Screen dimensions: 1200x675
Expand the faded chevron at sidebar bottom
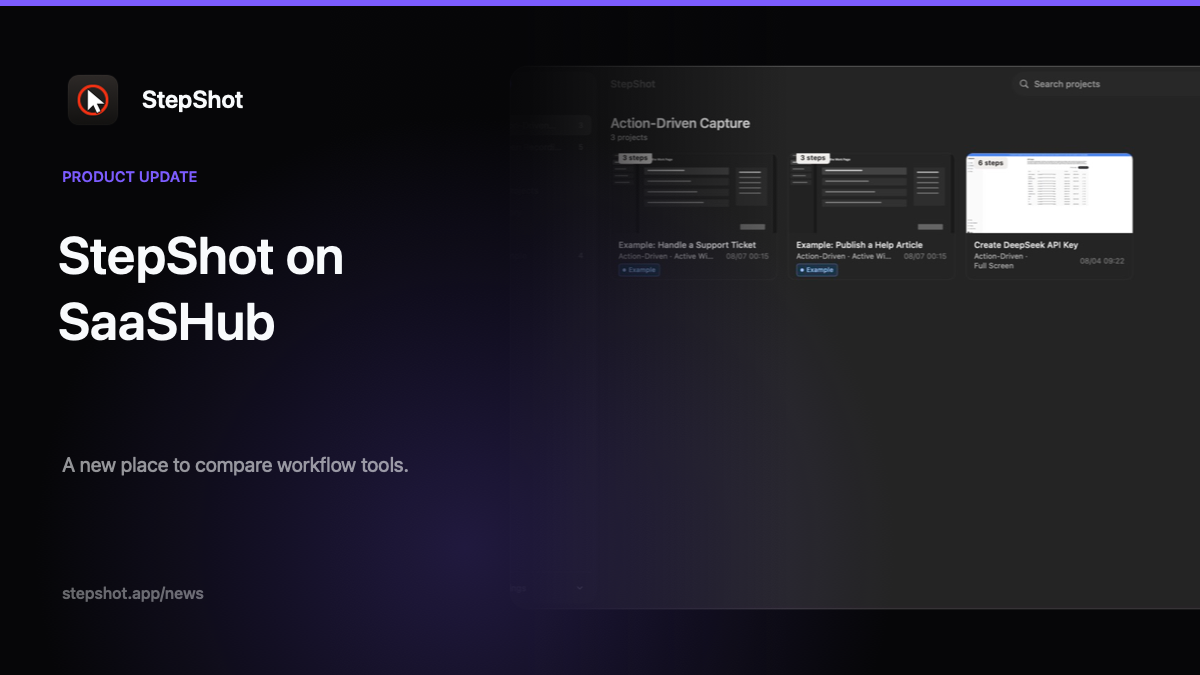(x=580, y=588)
